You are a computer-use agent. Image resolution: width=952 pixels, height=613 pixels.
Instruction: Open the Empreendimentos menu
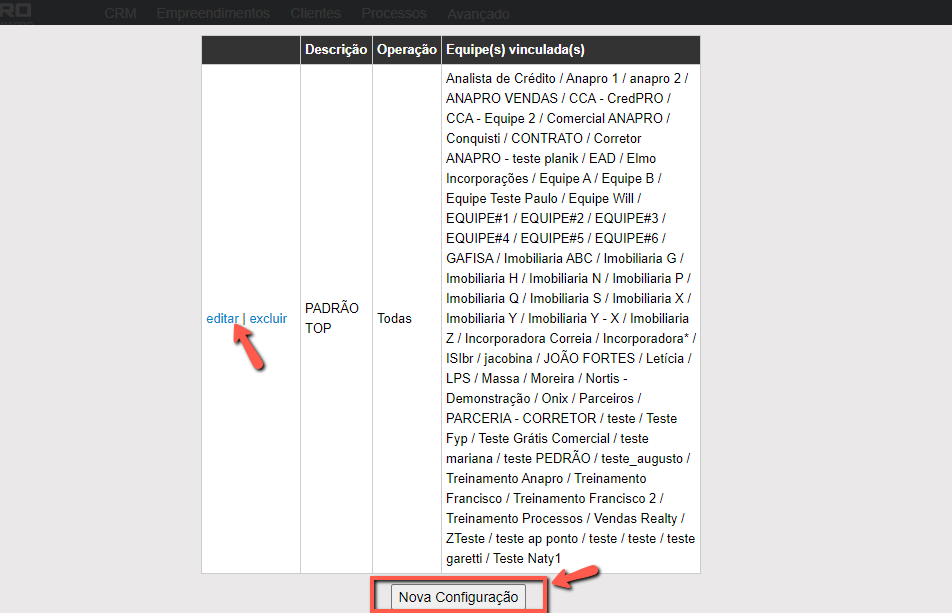[213, 14]
